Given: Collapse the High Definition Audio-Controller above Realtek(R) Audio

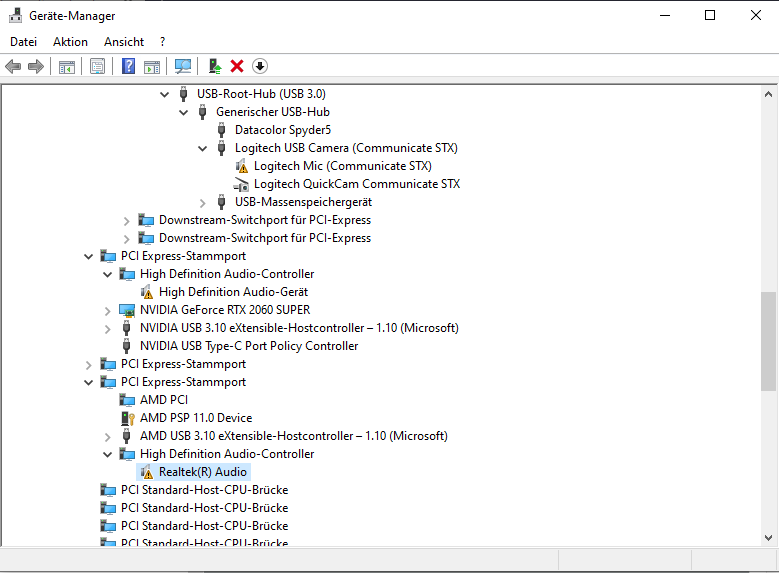Looking at the screenshot, I should pyautogui.click(x=107, y=454).
